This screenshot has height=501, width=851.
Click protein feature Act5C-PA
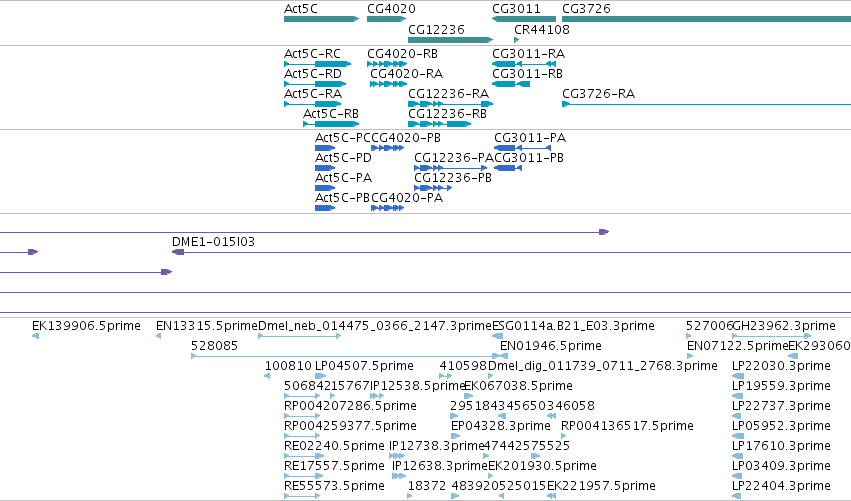(x=325, y=188)
